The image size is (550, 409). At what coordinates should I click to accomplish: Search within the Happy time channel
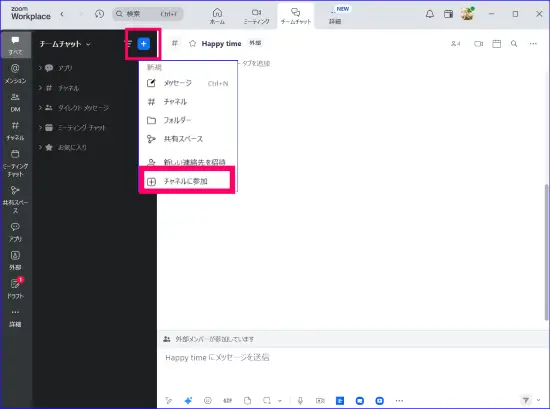514,43
